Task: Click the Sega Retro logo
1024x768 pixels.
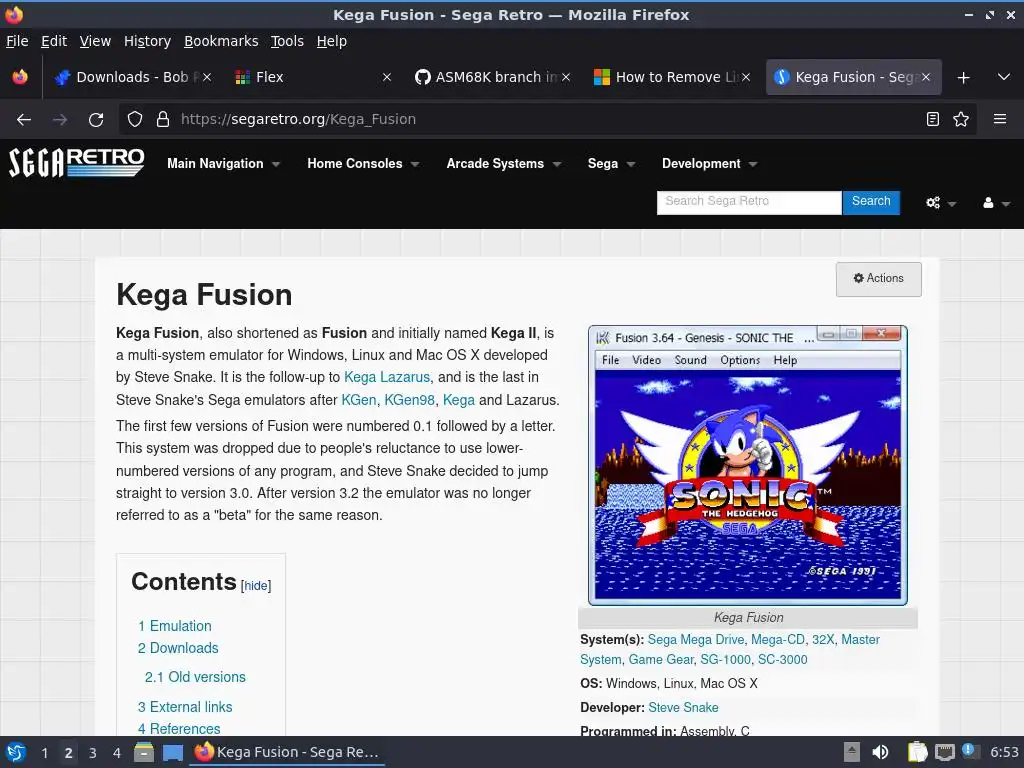Action: pyautogui.click(x=76, y=163)
